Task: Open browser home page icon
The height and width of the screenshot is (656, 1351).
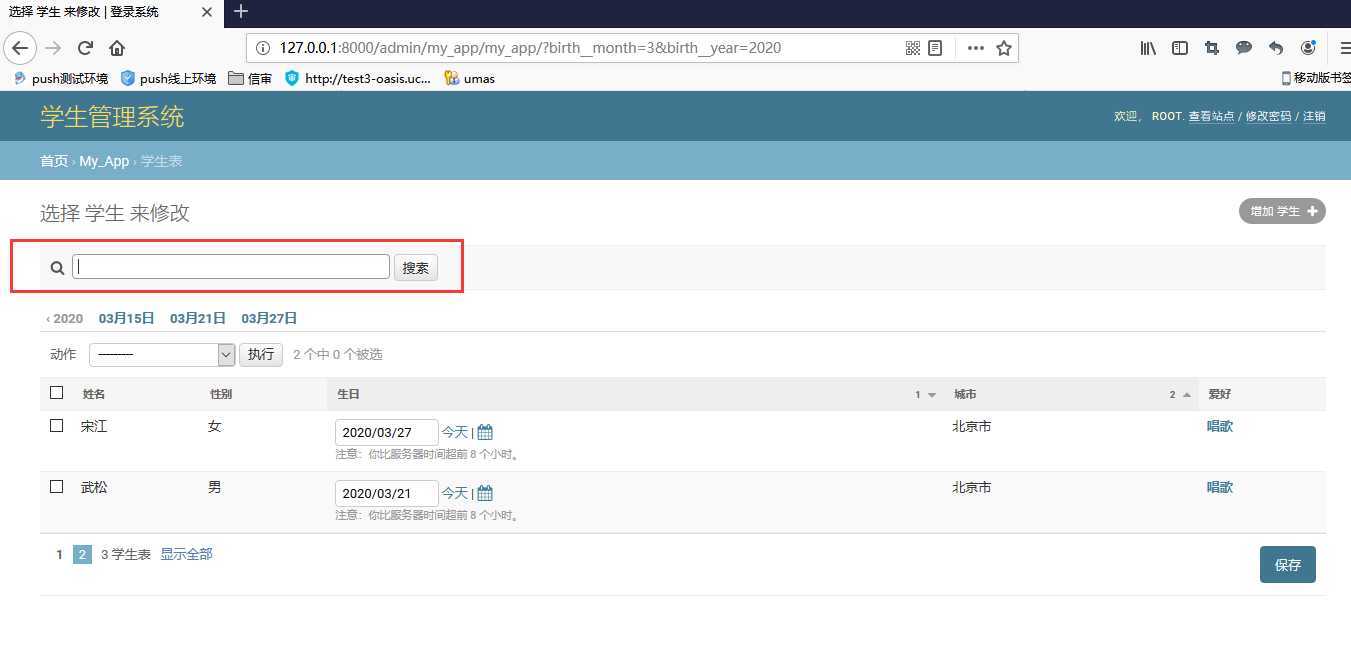Action: tap(117, 48)
